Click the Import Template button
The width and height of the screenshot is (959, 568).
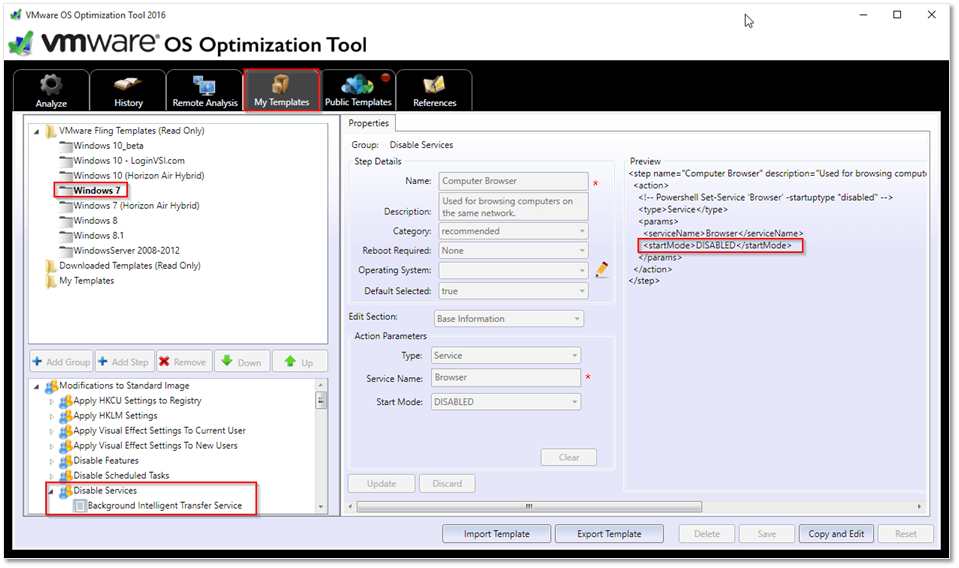(x=497, y=534)
